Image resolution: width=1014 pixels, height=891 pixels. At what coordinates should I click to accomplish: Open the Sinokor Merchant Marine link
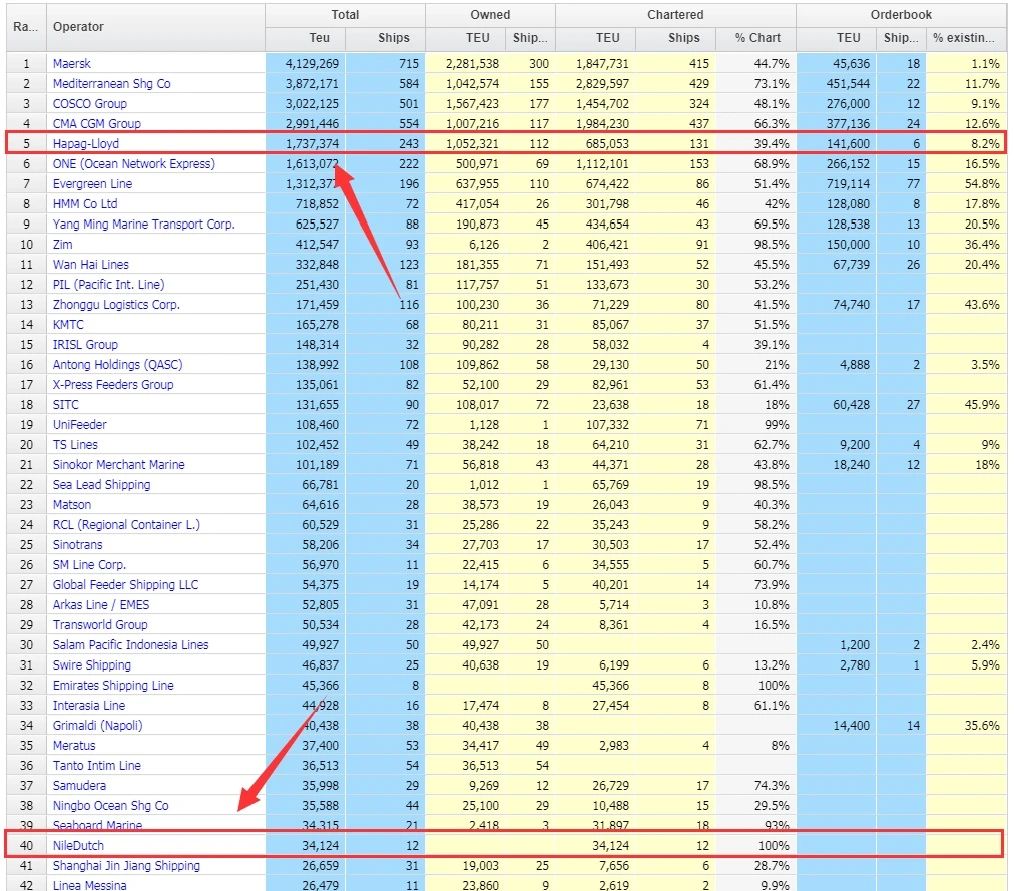pyautogui.click(x=118, y=465)
